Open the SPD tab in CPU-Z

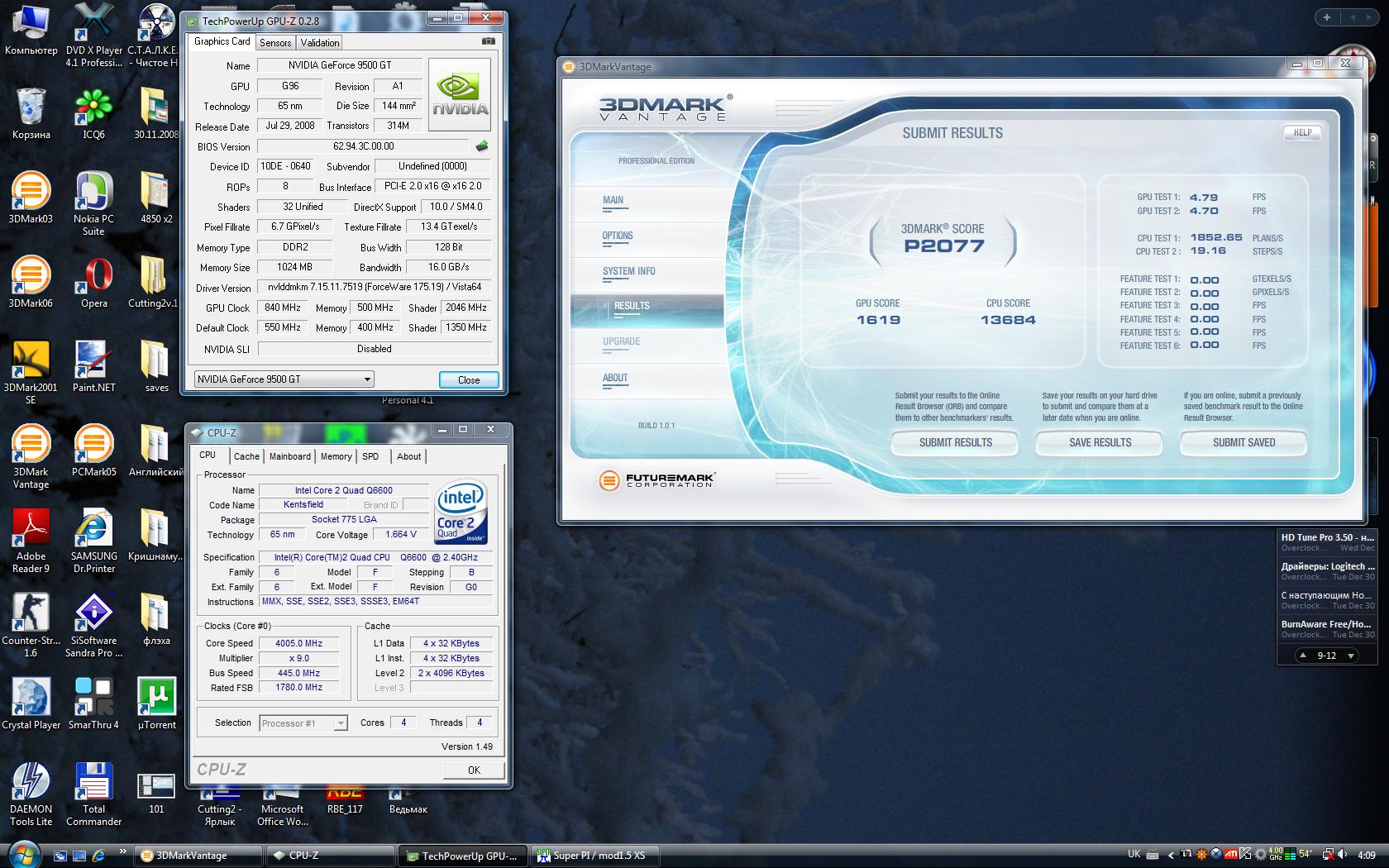click(370, 456)
